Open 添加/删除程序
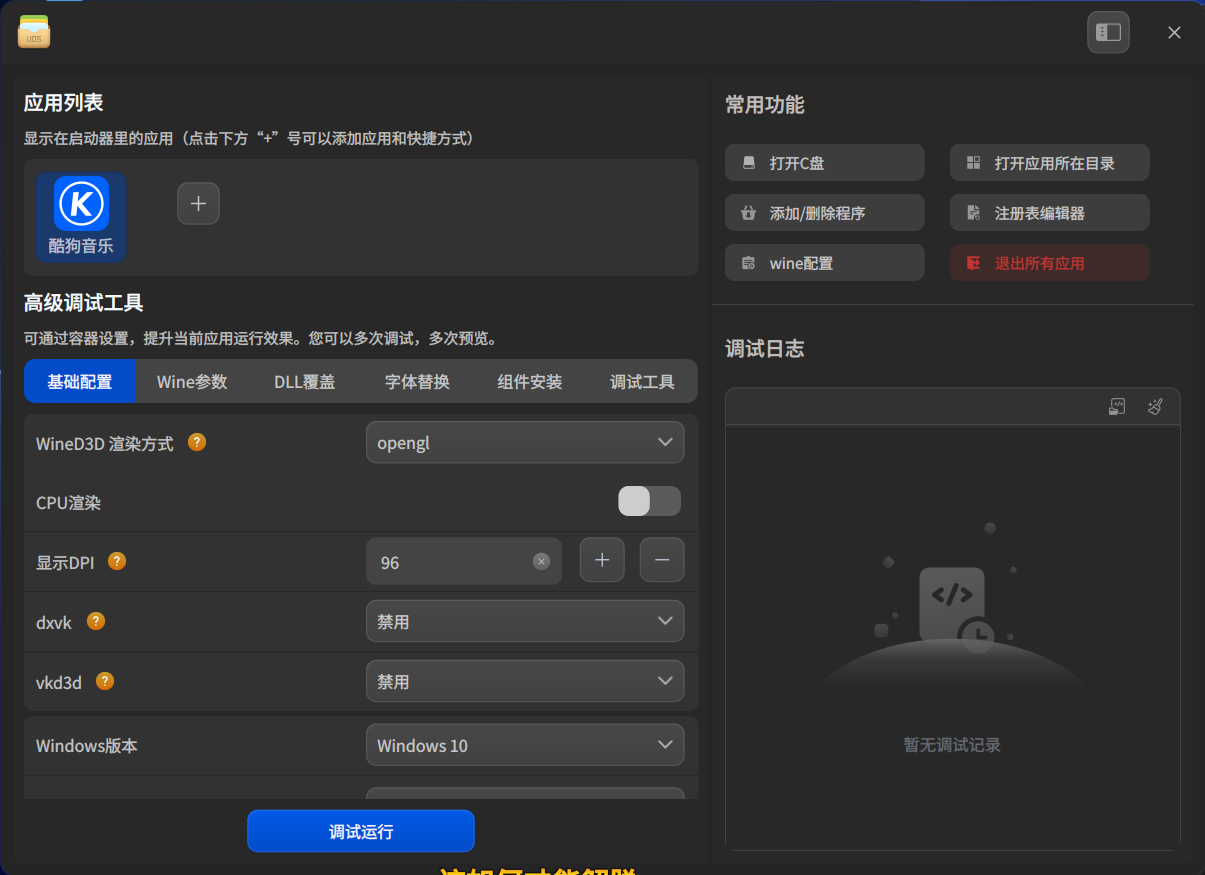Screen dimensions: 1205x875 [825, 212]
